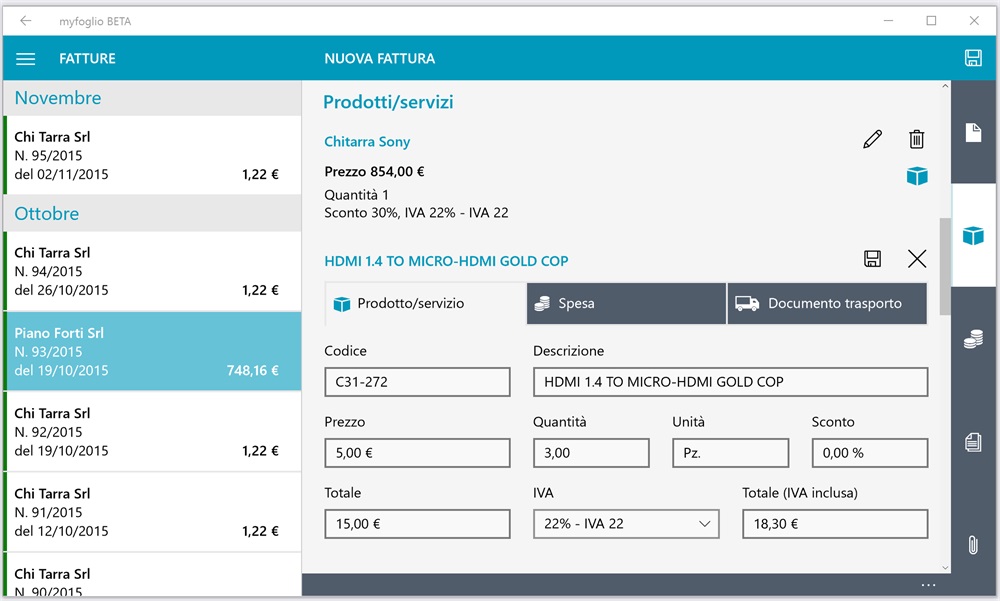Select invoice N. 92/2015 Chi Tarra Srl
Screen dimensions: 1000x601
(x=152, y=431)
